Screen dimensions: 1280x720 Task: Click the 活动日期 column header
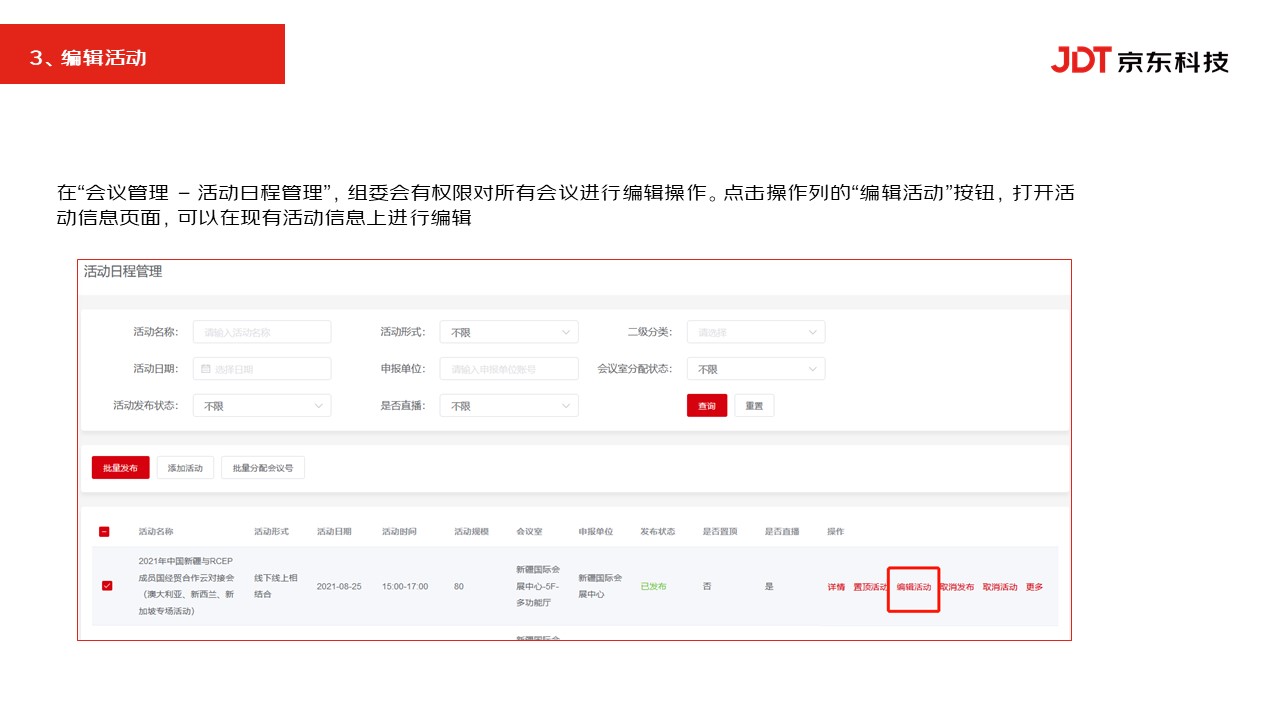coord(335,532)
